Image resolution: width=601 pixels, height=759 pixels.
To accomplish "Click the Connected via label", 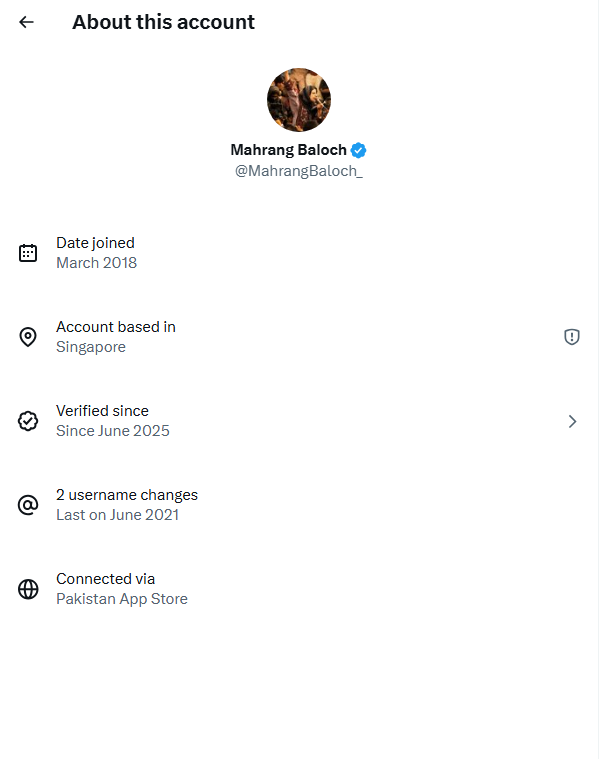I will coord(105,579).
